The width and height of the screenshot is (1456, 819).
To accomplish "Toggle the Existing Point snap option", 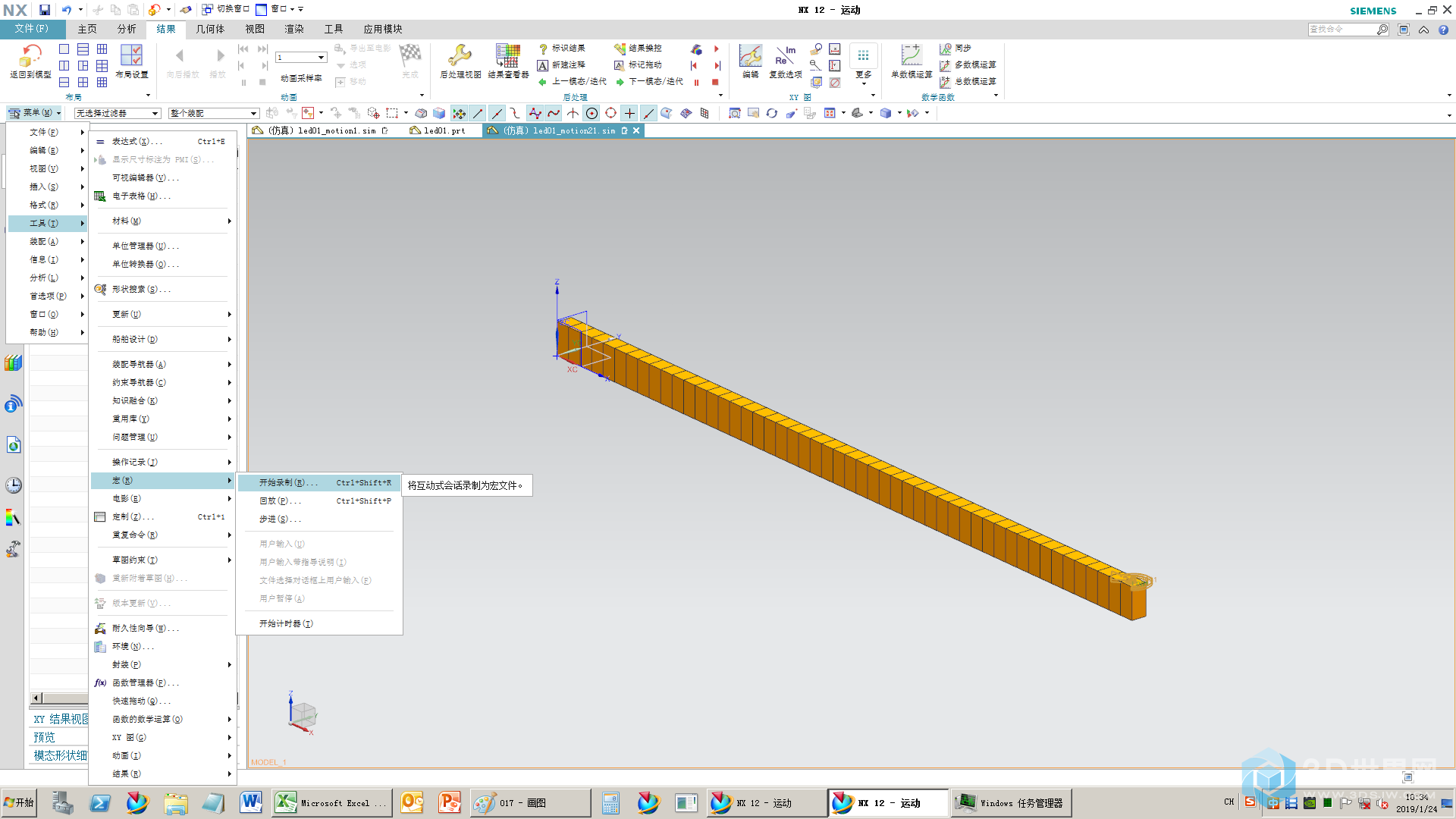I will pyautogui.click(x=629, y=113).
